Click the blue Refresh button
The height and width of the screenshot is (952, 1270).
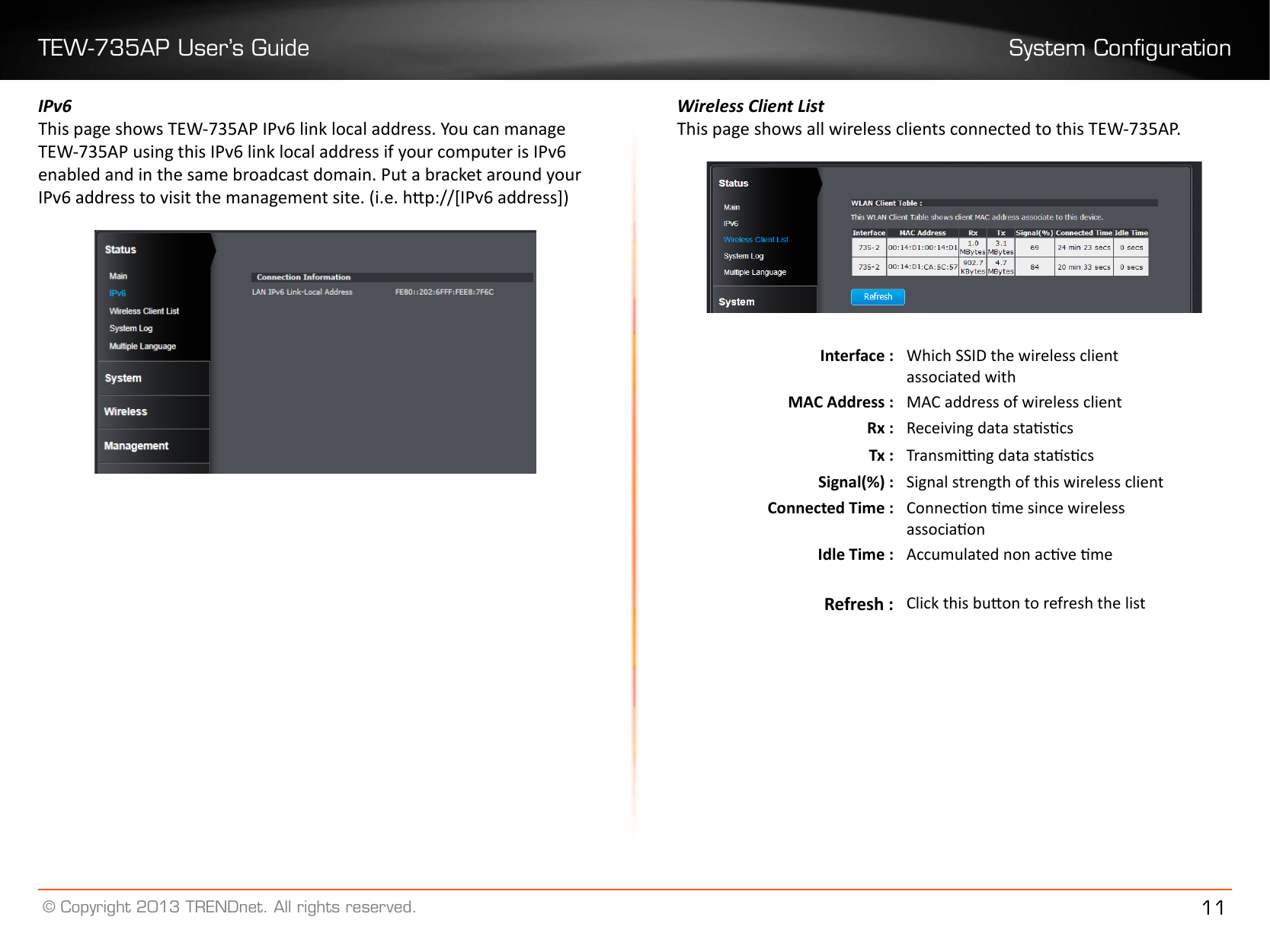878,297
